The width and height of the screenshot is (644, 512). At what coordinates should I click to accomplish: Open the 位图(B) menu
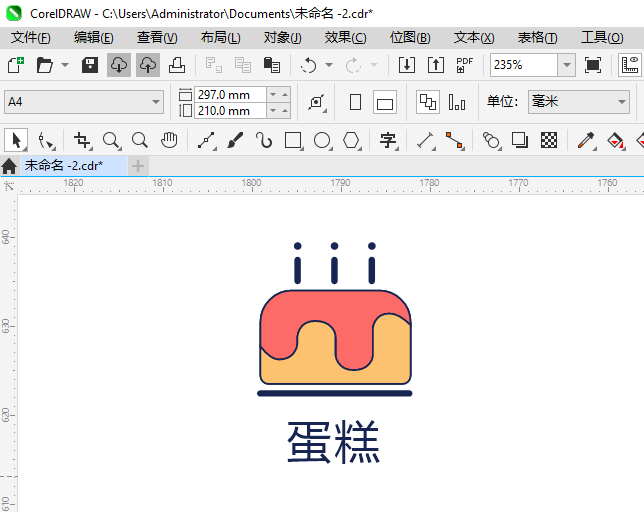click(410, 38)
